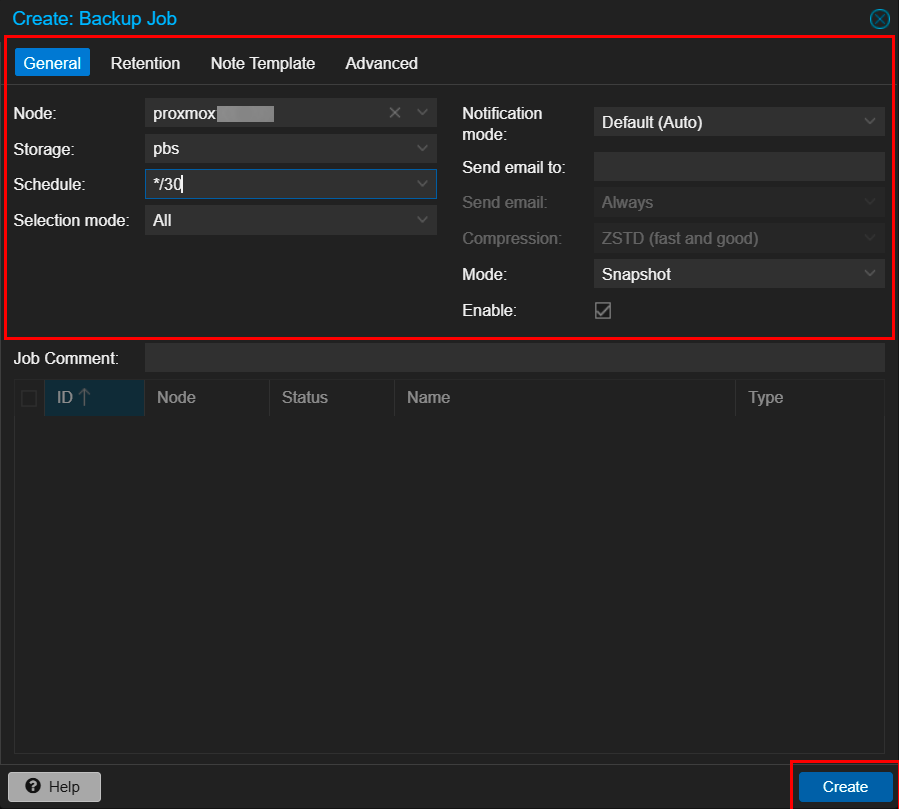Clear the Node field with the X icon
This screenshot has width=899, height=809.
(x=395, y=113)
